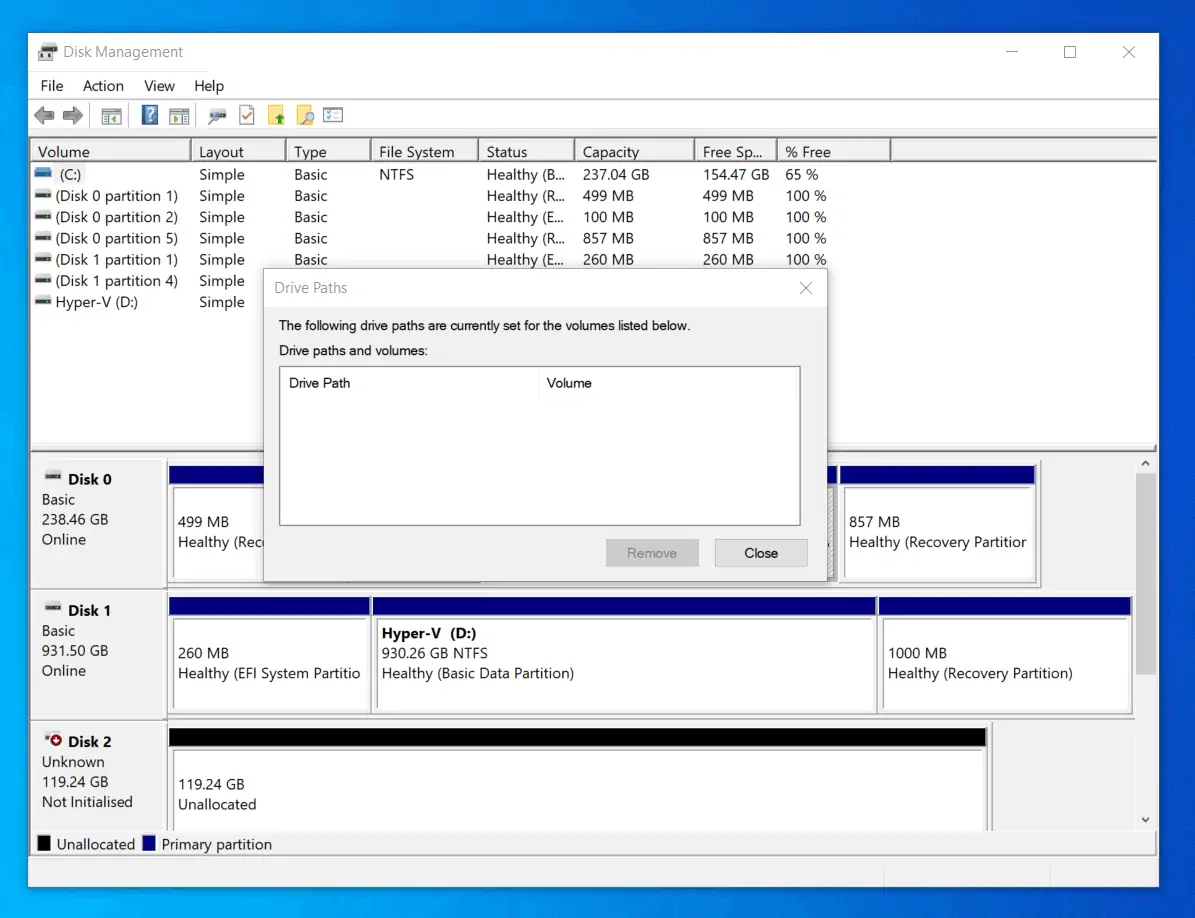Select the 119.24 GB Unallocated space block
This screenshot has width=1195, height=918.
577,780
